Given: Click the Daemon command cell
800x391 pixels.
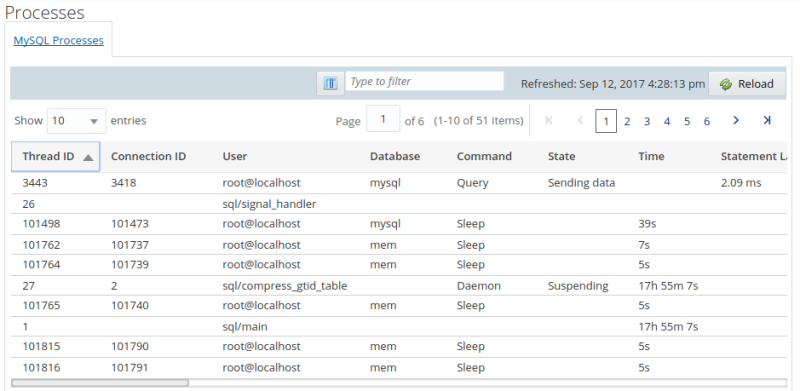Looking at the screenshot, I should (x=479, y=286).
